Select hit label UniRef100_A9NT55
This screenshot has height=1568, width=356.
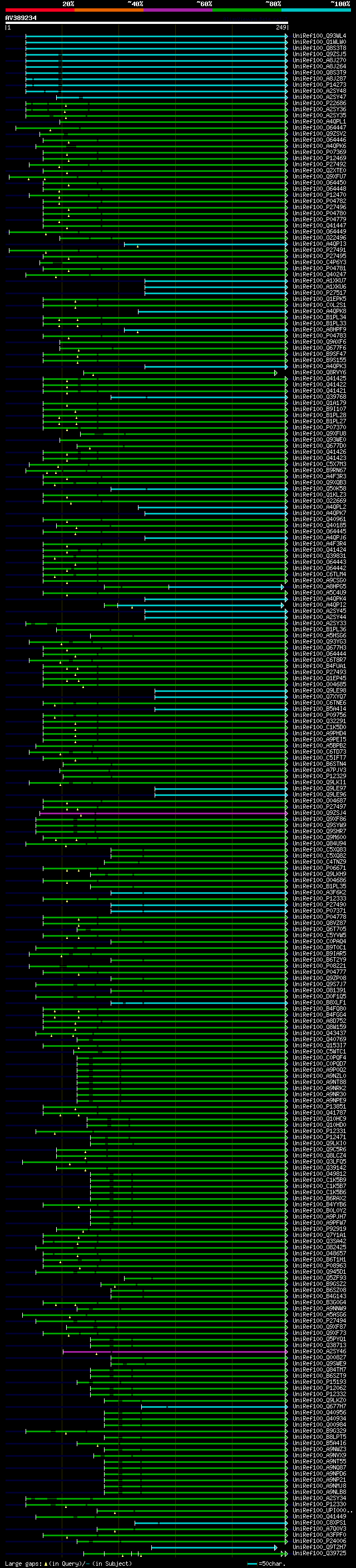coord(319,1461)
